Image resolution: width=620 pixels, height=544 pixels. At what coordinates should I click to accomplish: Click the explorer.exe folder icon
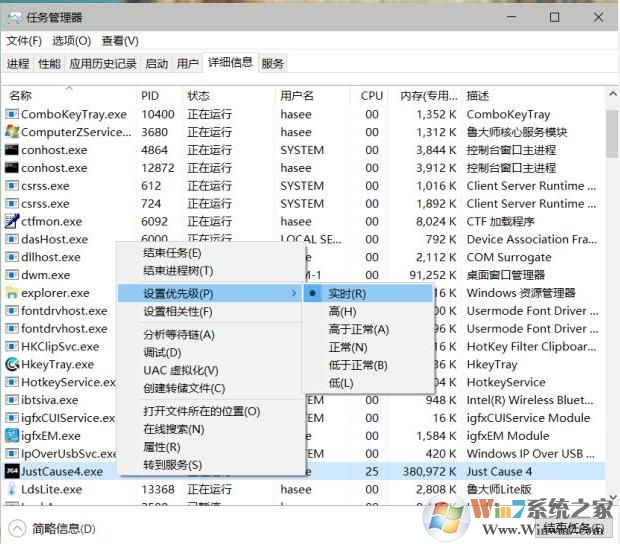pyautogui.click(x=12, y=294)
